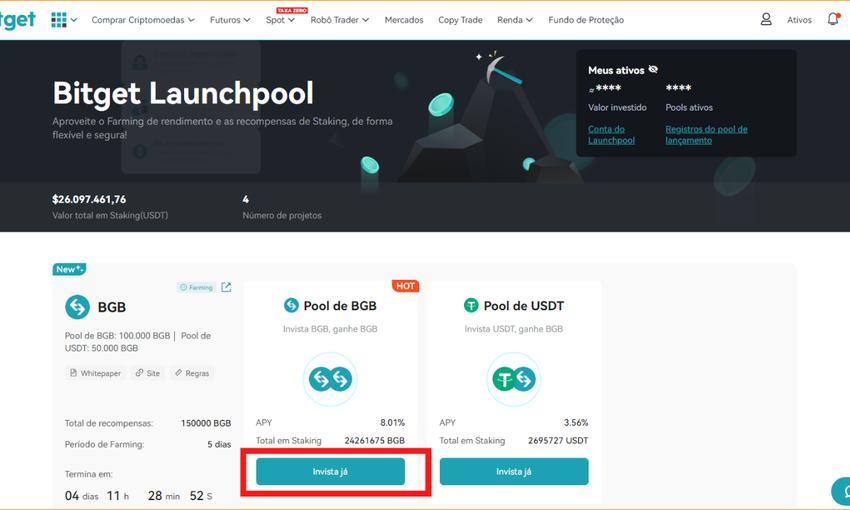Click the Pool de USDT title icon
The height and width of the screenshot is (510, 850).
[471, 305]
